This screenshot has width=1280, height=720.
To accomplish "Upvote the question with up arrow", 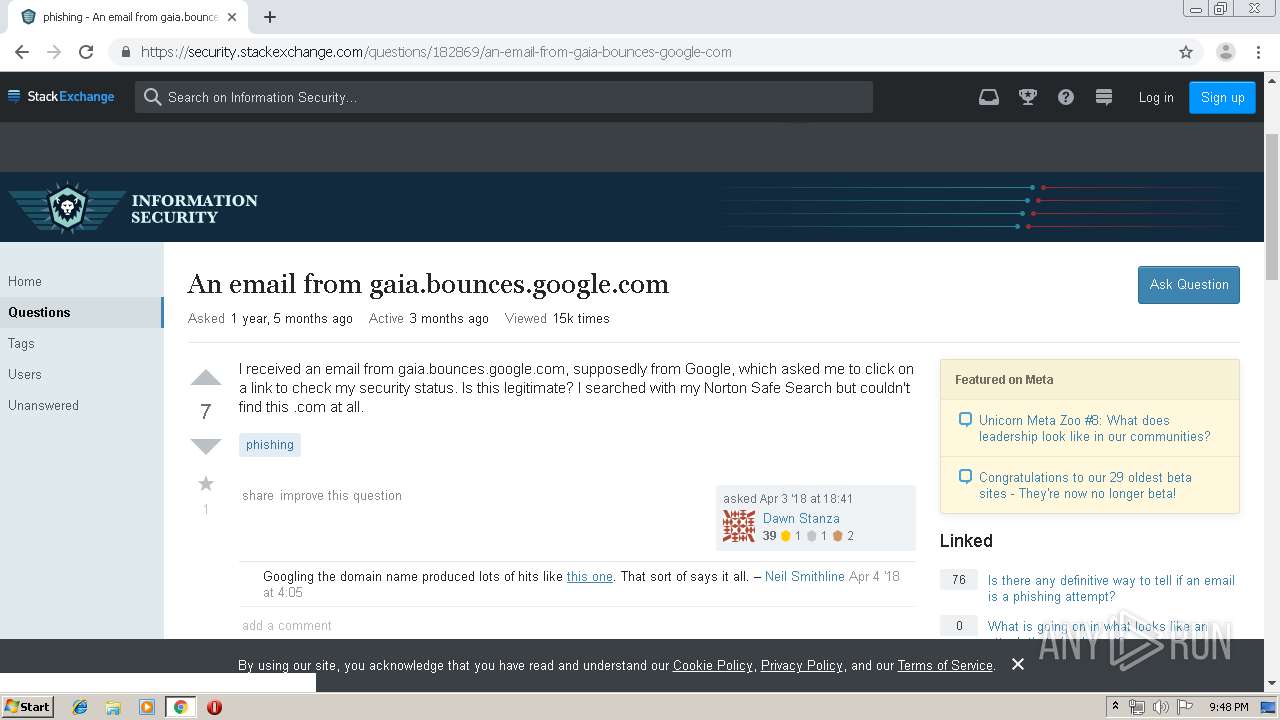I will pyautogui.click(x=206, y=377).
